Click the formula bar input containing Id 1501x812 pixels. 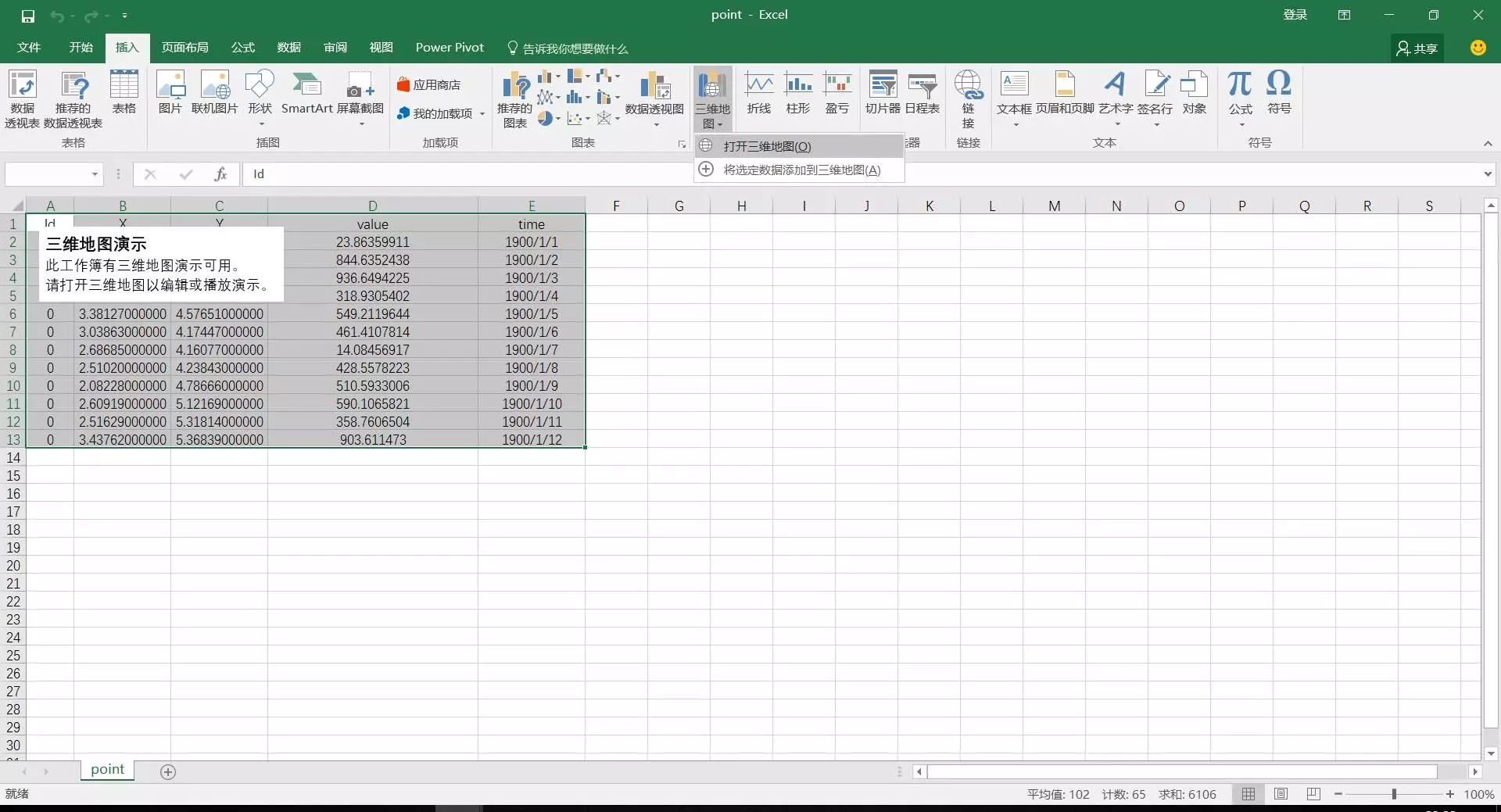click(860, 174)
